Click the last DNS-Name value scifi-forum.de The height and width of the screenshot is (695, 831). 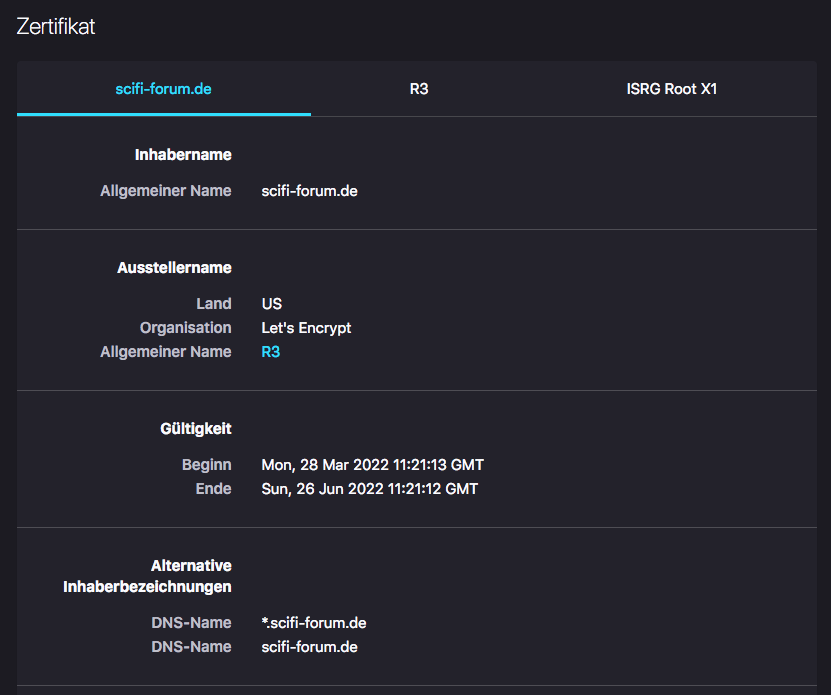309,647
